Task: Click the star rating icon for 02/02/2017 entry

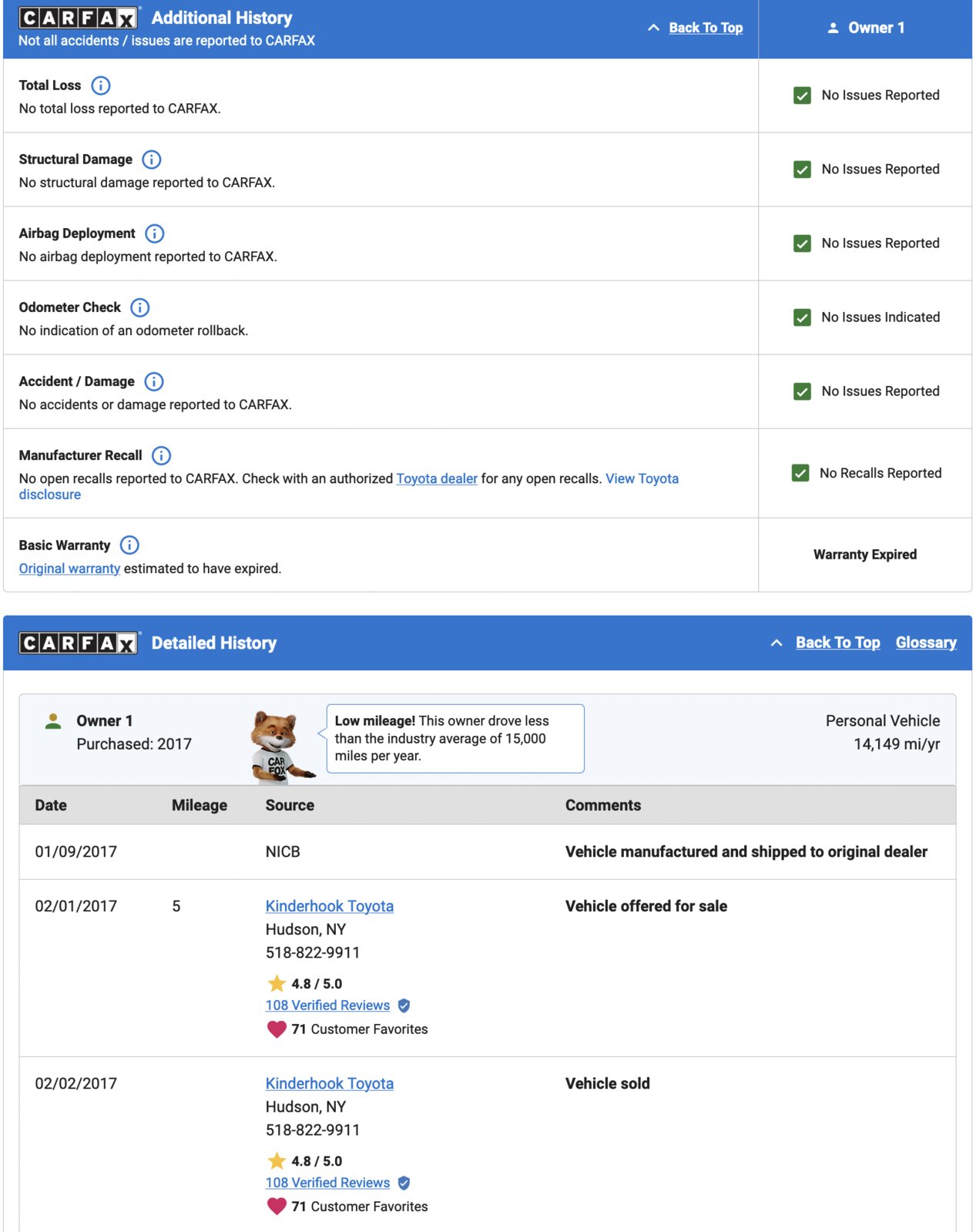Action: [277, 1160]
